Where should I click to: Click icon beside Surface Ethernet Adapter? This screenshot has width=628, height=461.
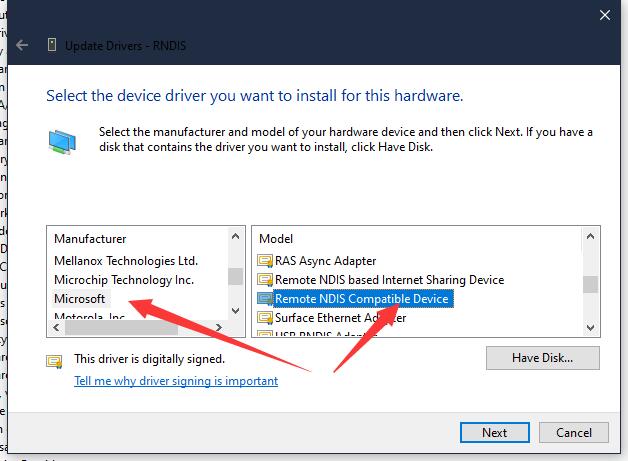point(265,318)
